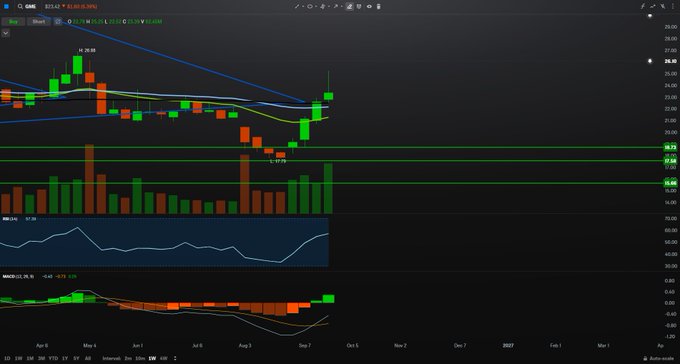
Task: Click the Buy button
Action: pos(13,21)
